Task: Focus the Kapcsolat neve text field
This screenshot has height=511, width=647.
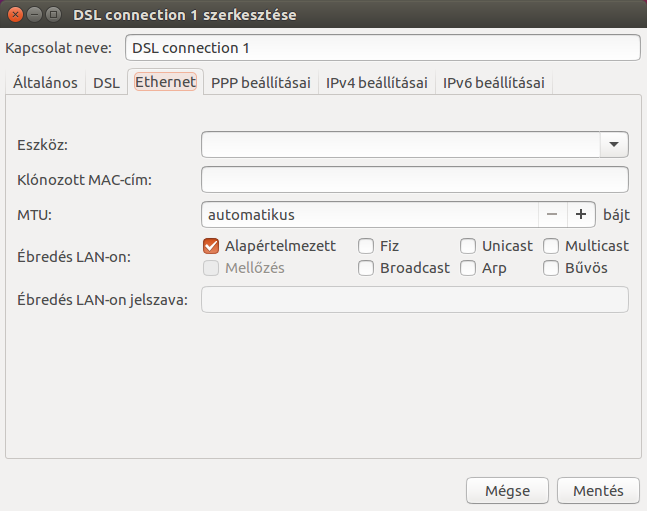Action: [382, 48]
